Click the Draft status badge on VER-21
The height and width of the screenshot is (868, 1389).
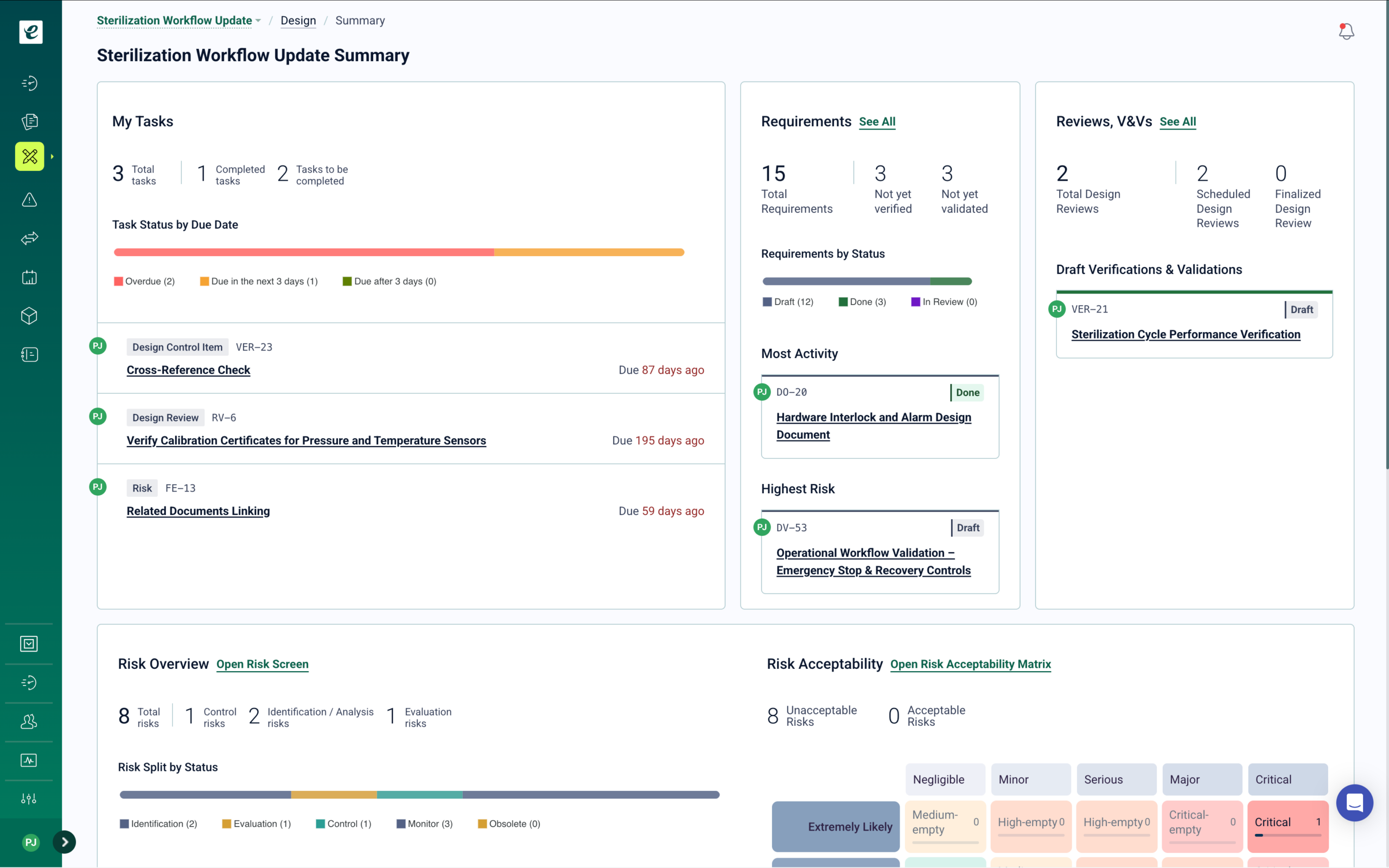1301,309
